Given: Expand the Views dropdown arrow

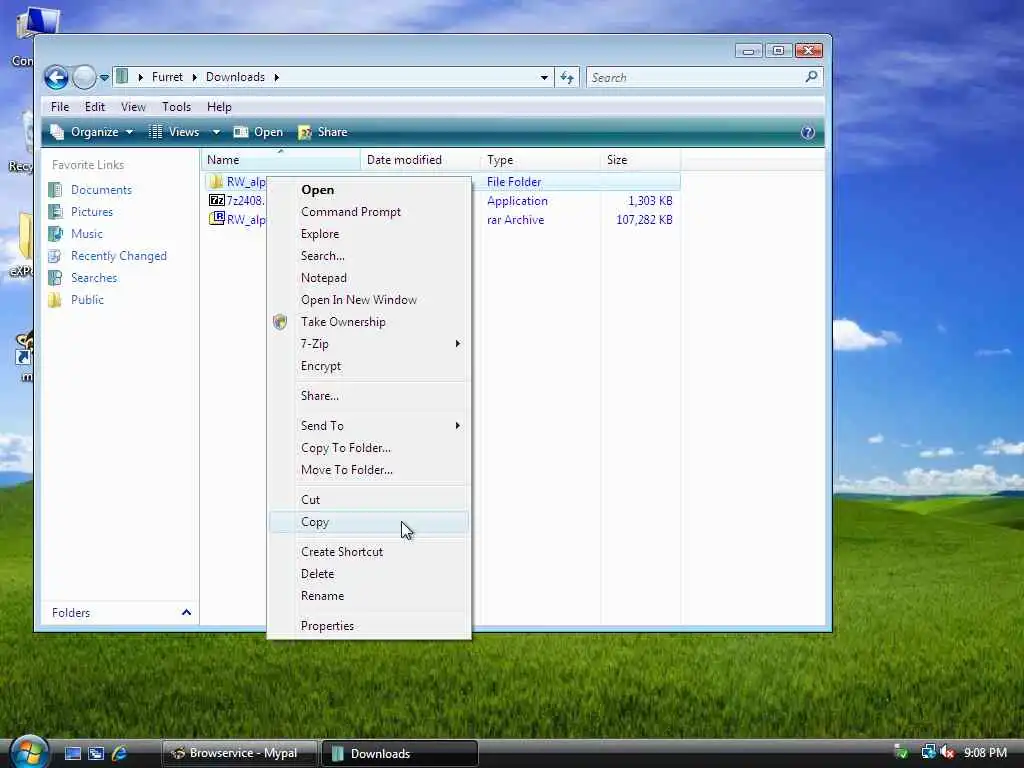Looking at the screenshot, I should pyautogui.click(x=216, y=132).
